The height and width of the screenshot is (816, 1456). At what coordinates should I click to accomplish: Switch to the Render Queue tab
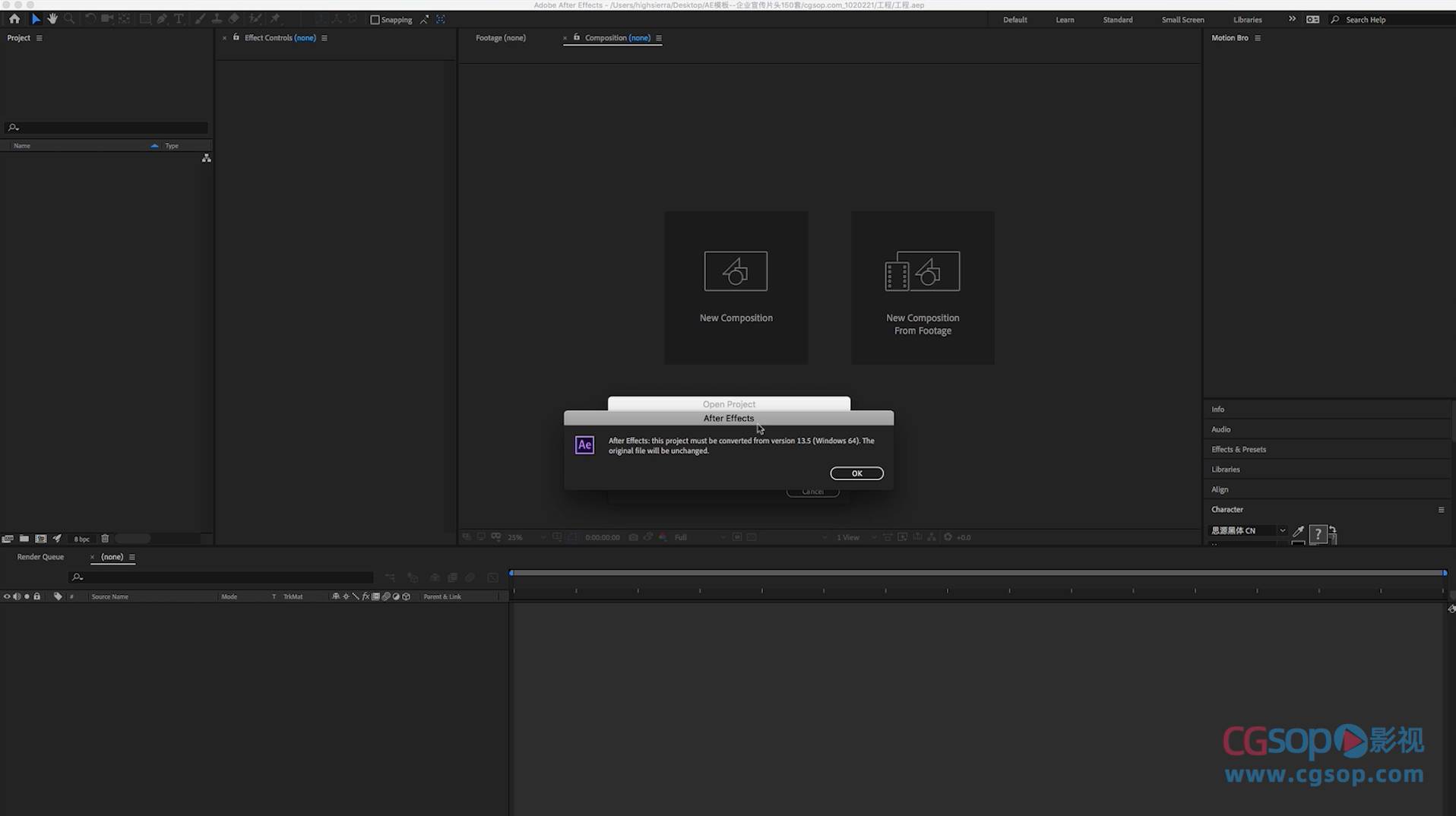pyautogui.click(x=40, y=557)
